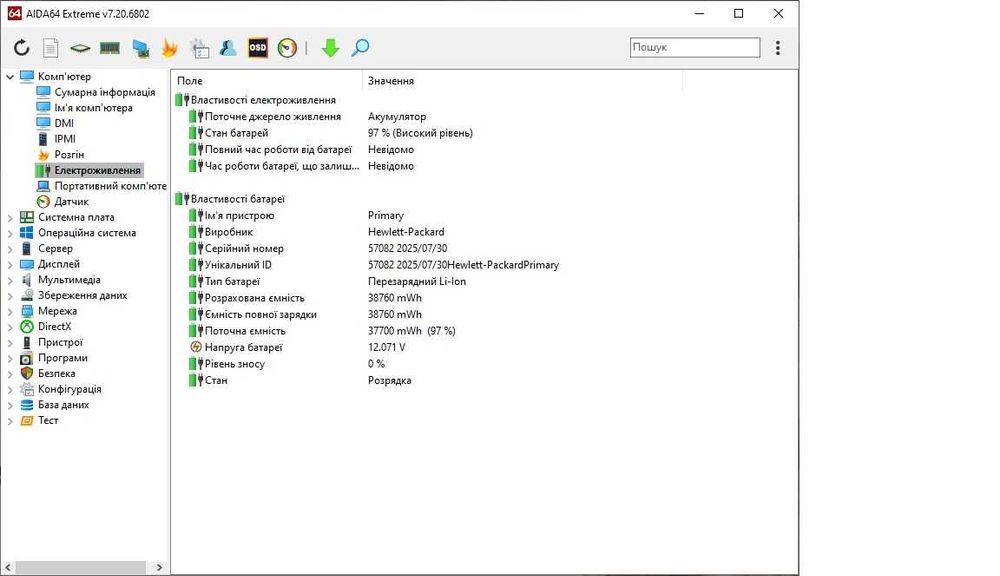Click the green download arrow icon
Screen dimensions: 1000x576
coord(330,48)
